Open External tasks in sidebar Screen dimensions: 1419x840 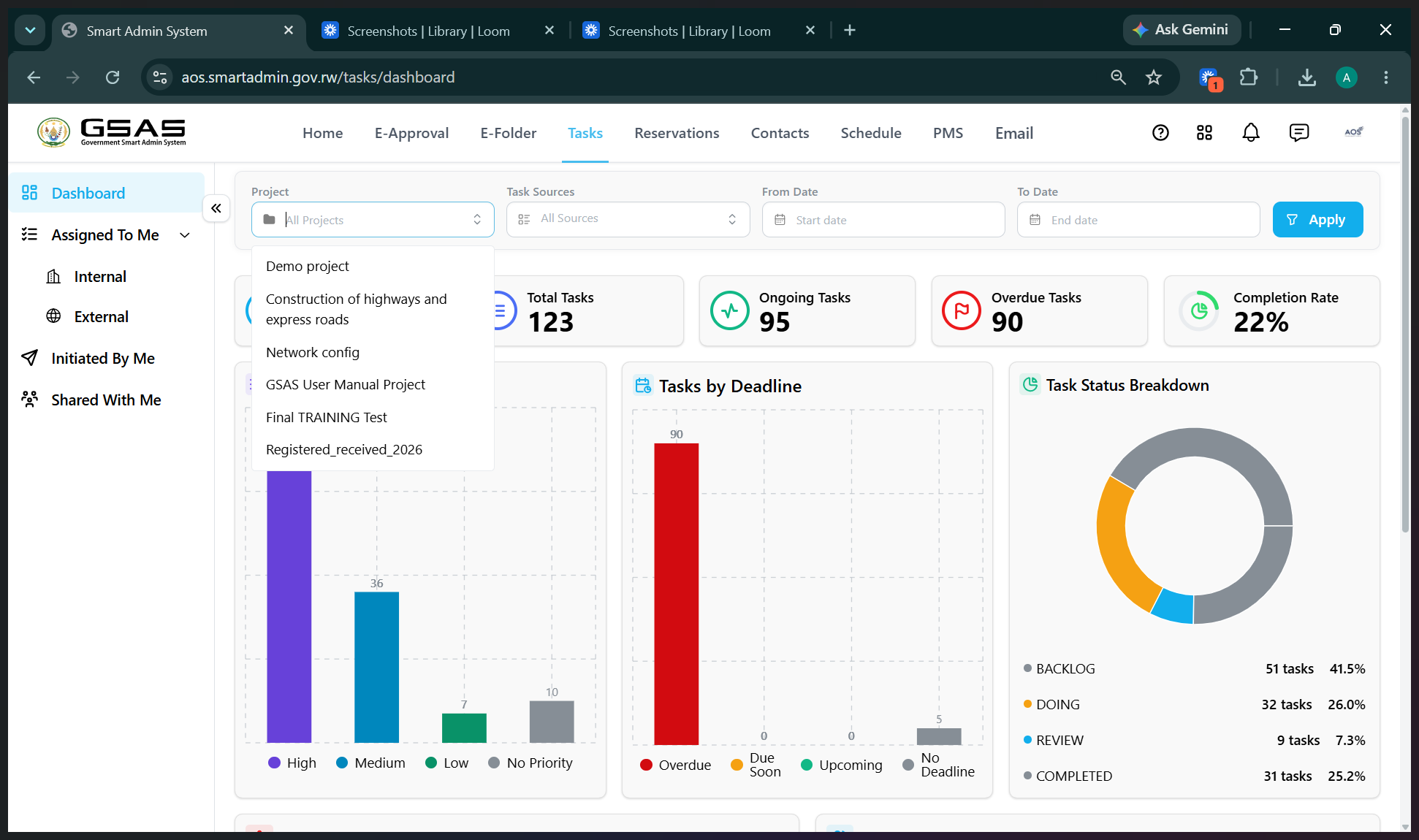(102, 317)
